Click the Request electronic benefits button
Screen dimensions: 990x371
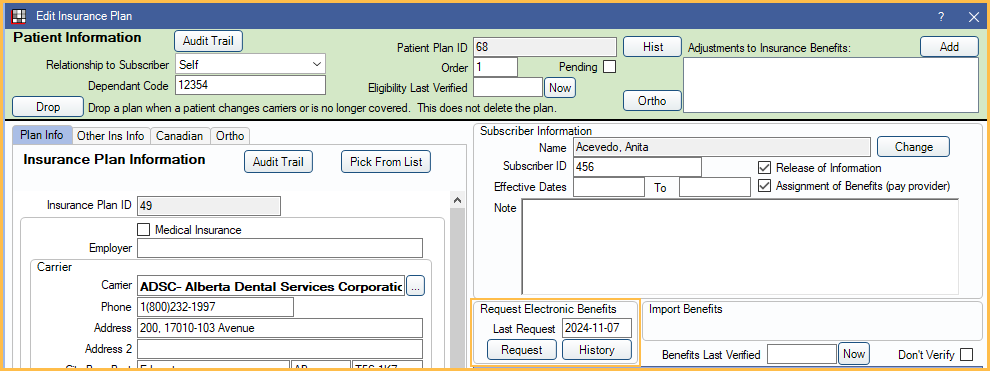click(x=522, y=350)
